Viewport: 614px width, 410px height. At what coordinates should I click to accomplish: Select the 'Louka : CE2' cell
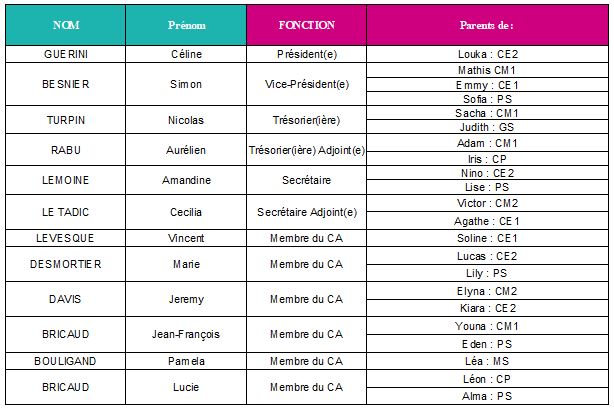(x=487, y=55)
